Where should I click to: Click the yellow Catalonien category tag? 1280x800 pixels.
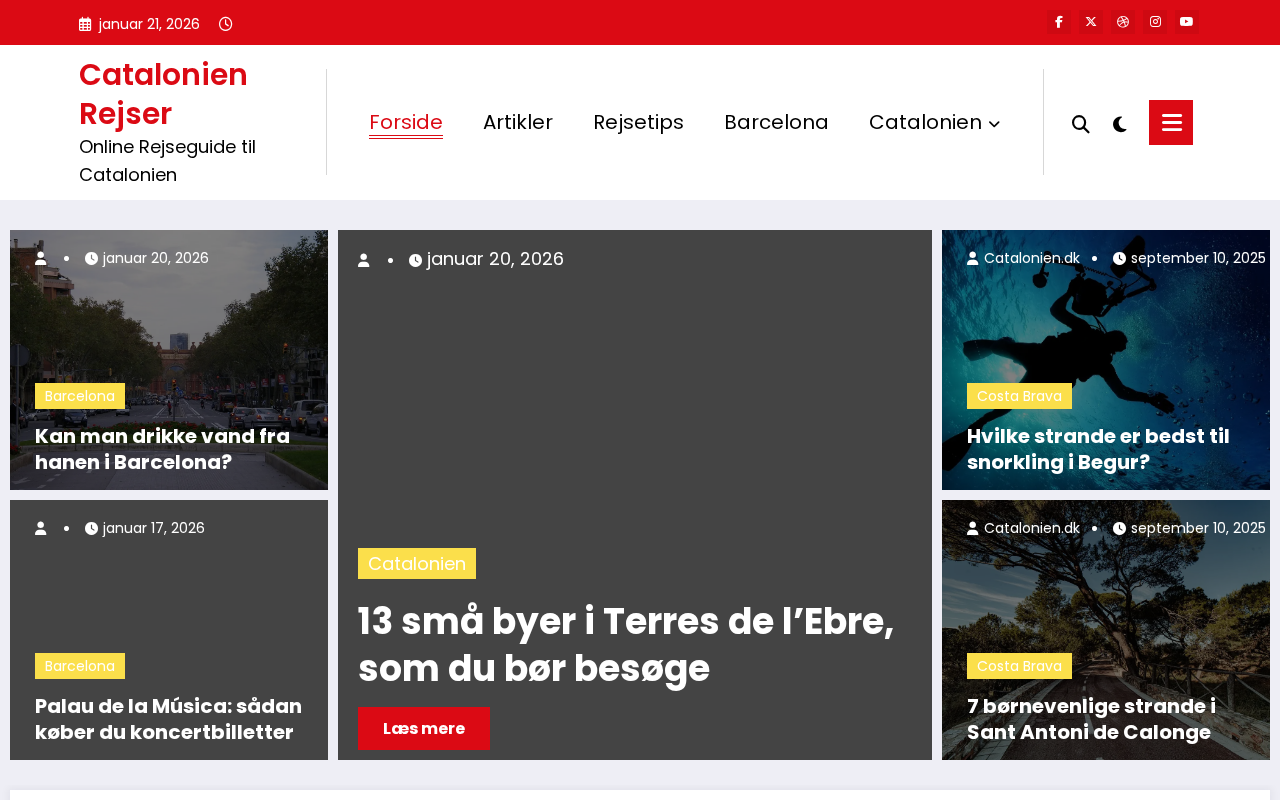417,563
